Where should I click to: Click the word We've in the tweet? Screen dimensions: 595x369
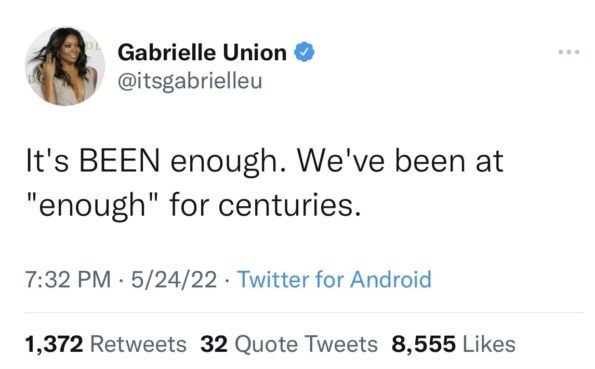click(340, 161)
